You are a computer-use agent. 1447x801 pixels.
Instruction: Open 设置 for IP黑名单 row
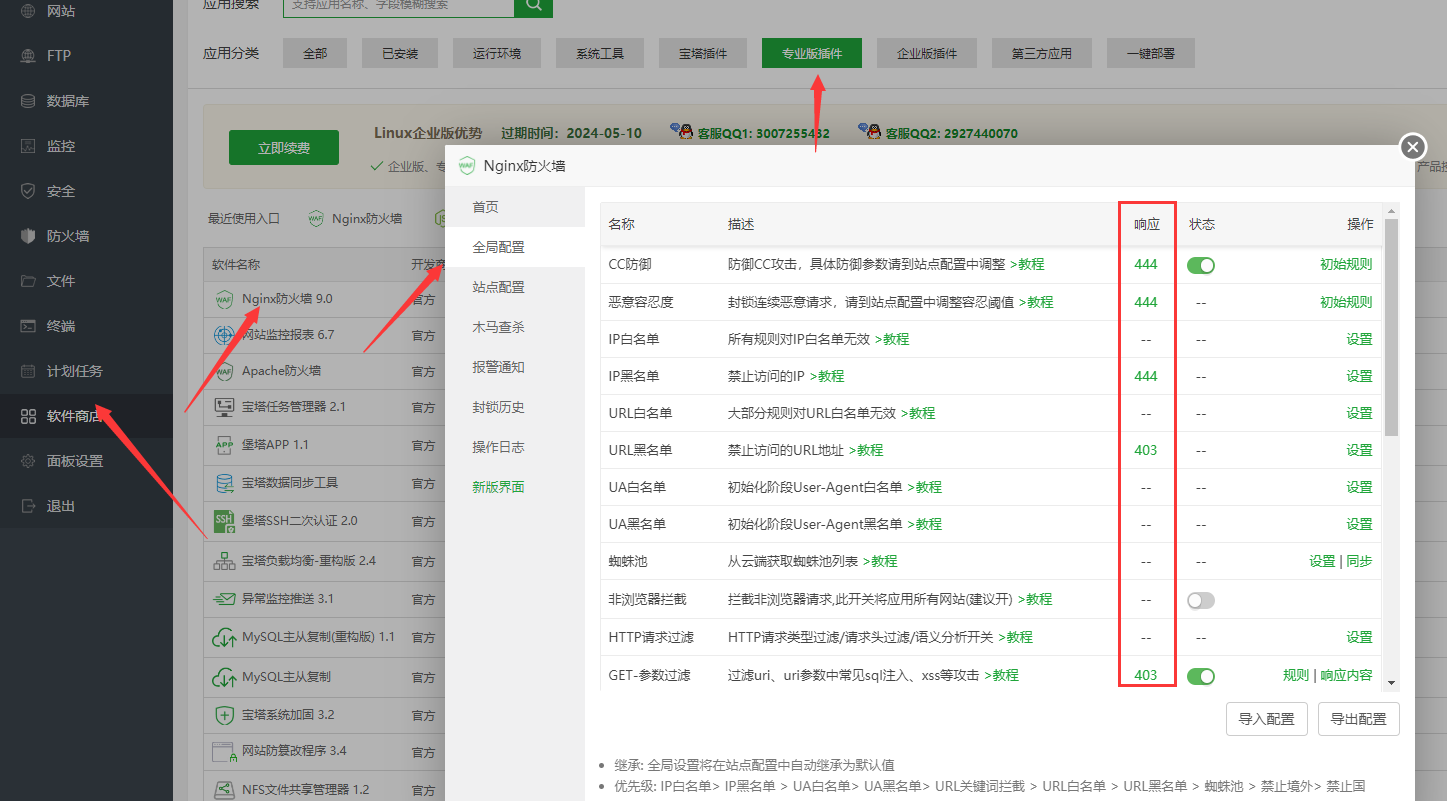[1359, 376]
